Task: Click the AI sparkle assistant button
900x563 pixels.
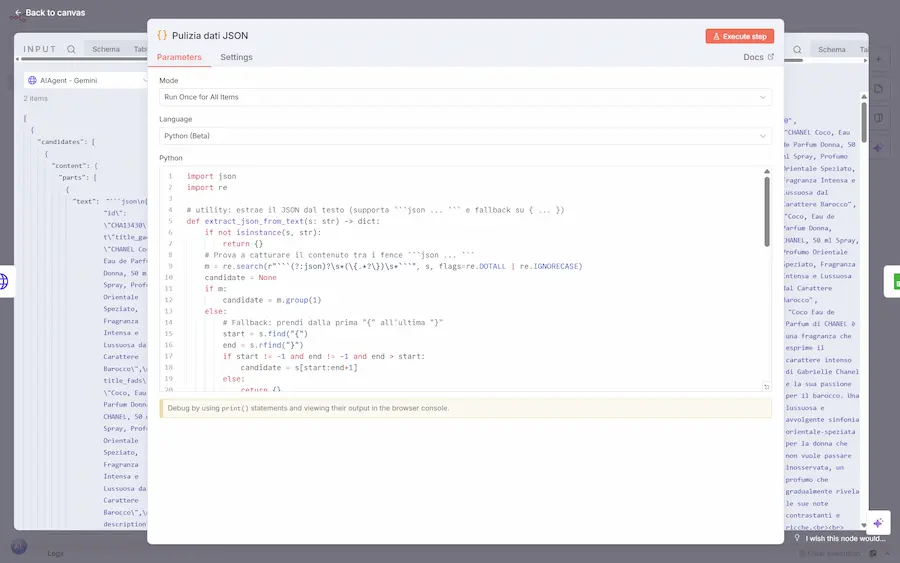Action: tap(877, 523)
